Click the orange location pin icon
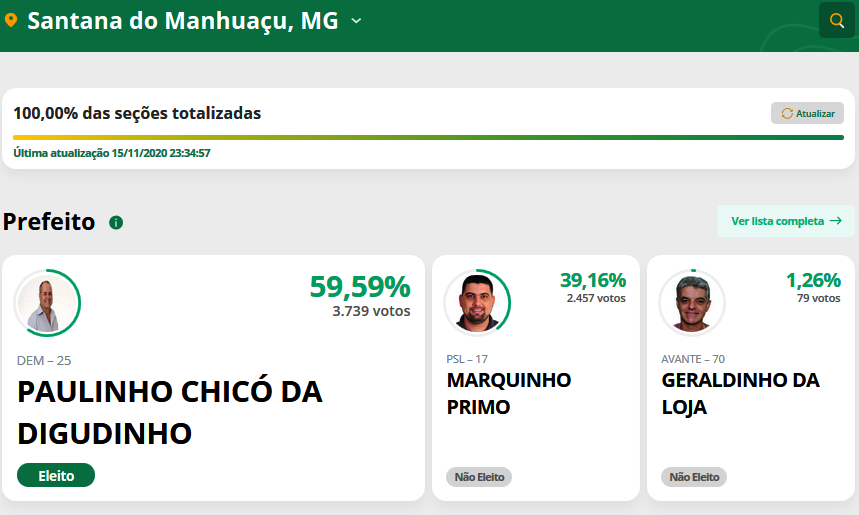Image resolution: width=859 pixels, height=515 pixels. coord(11,21)
